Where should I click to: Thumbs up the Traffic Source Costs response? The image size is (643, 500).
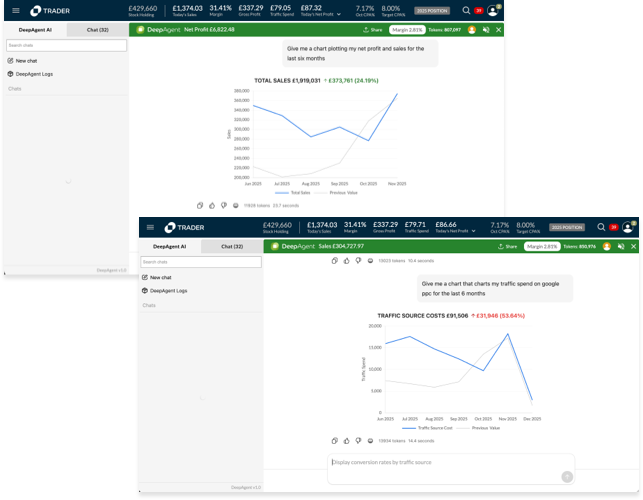tap(345, 440)
